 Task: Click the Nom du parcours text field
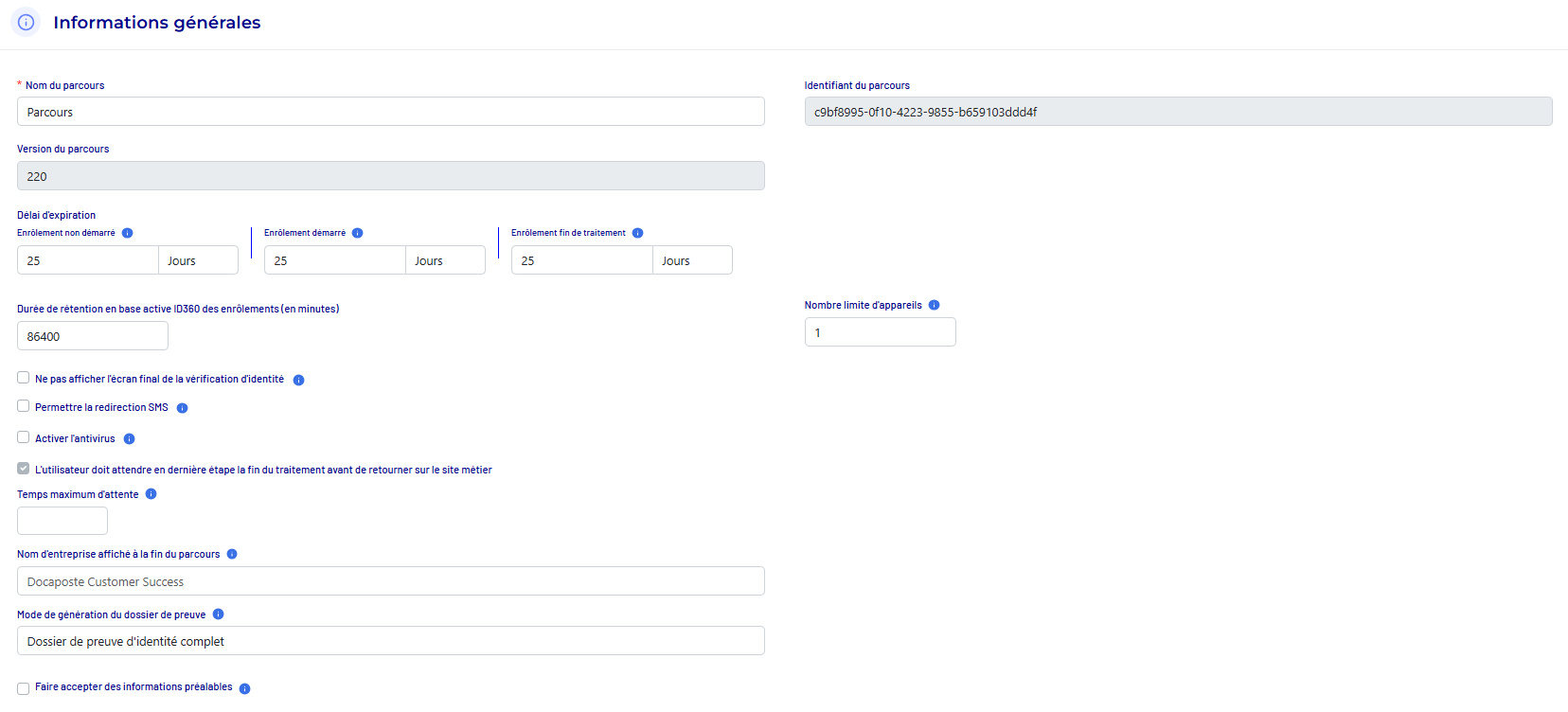(x=390, y=112)
